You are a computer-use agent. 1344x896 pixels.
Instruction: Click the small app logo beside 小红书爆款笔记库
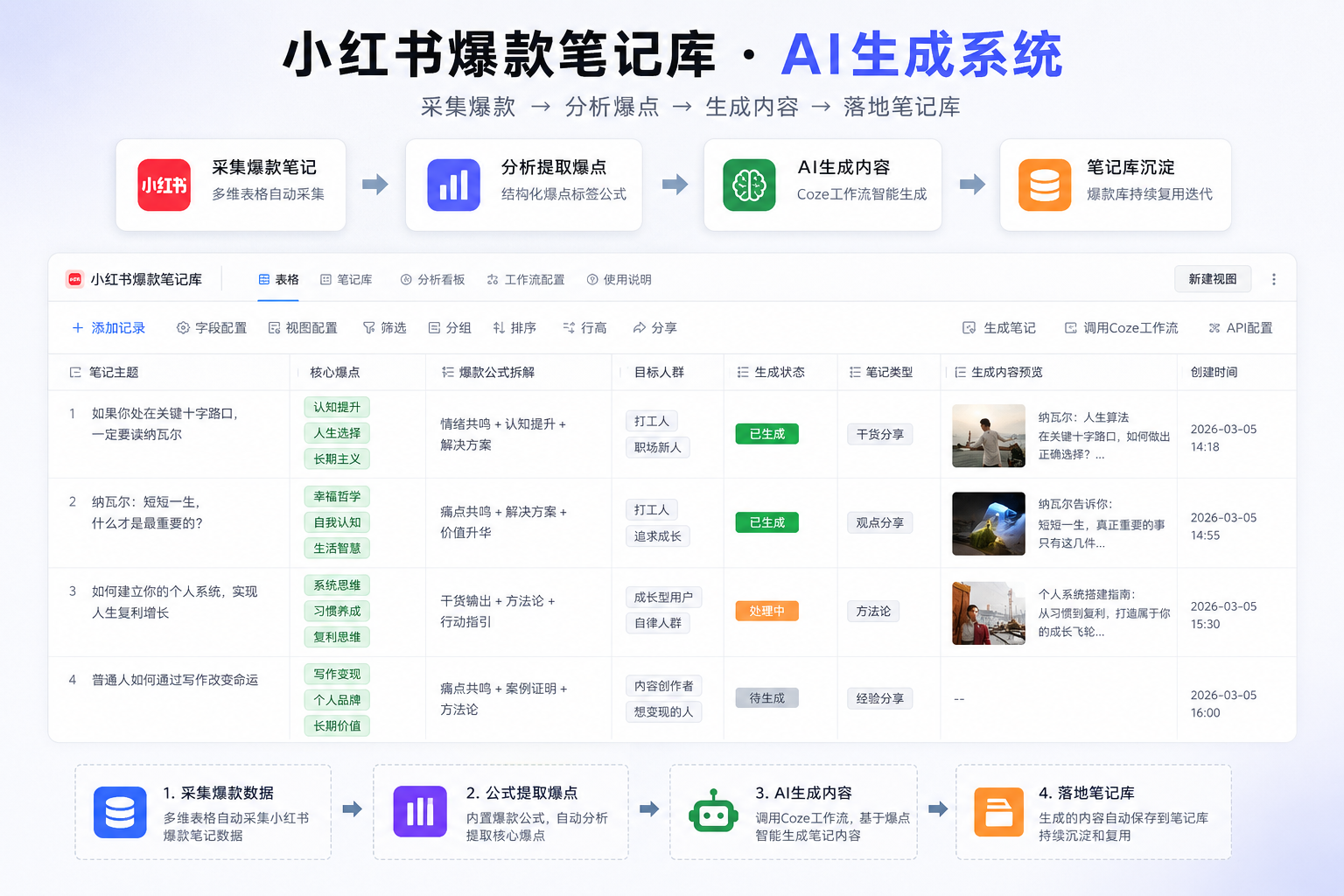click(x=74, y=279)
